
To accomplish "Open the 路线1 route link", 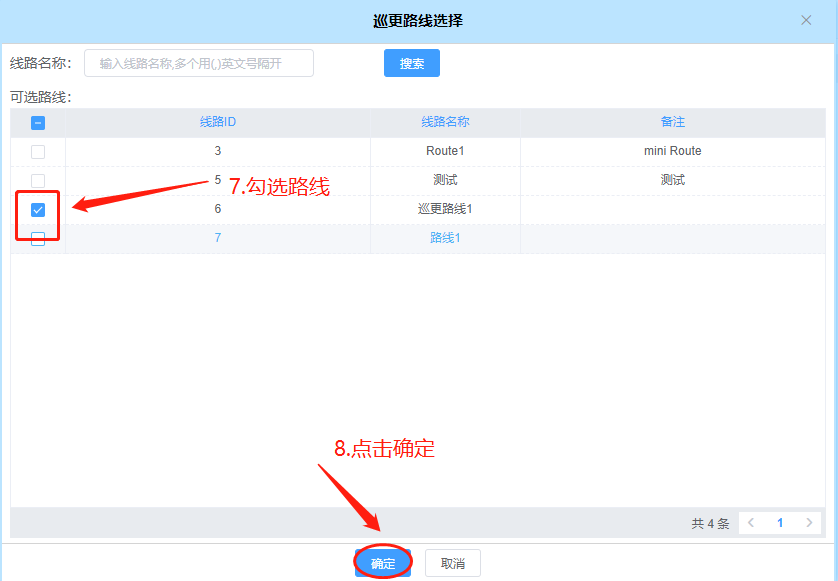I will click(444, 238).
